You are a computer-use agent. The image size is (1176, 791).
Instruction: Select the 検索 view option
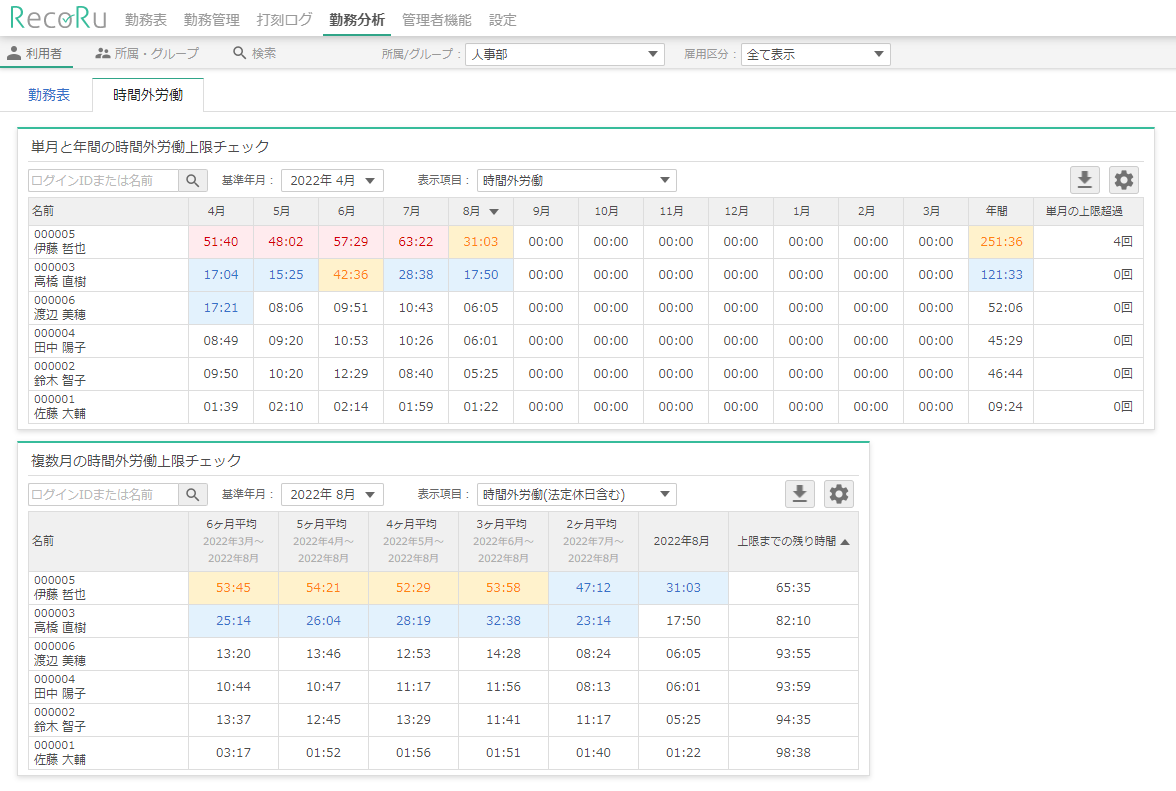(254, 54)
